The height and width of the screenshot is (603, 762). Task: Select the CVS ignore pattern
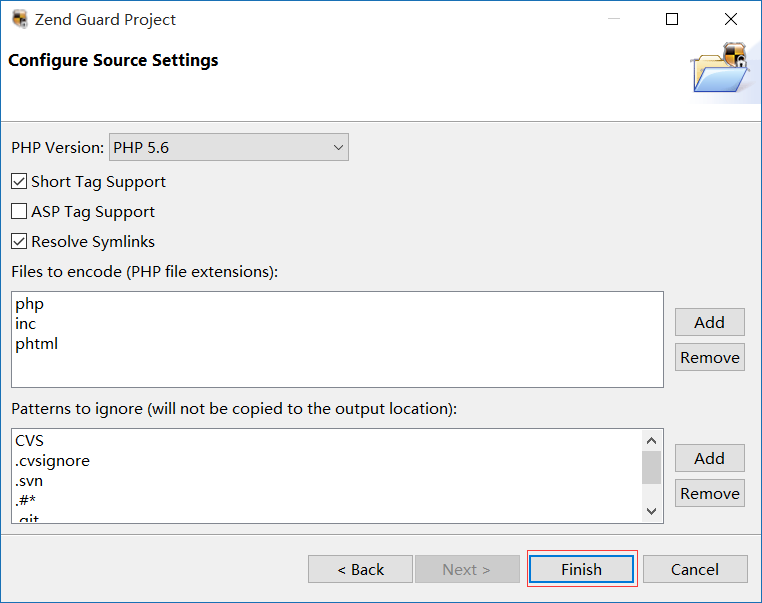point(30,441)
